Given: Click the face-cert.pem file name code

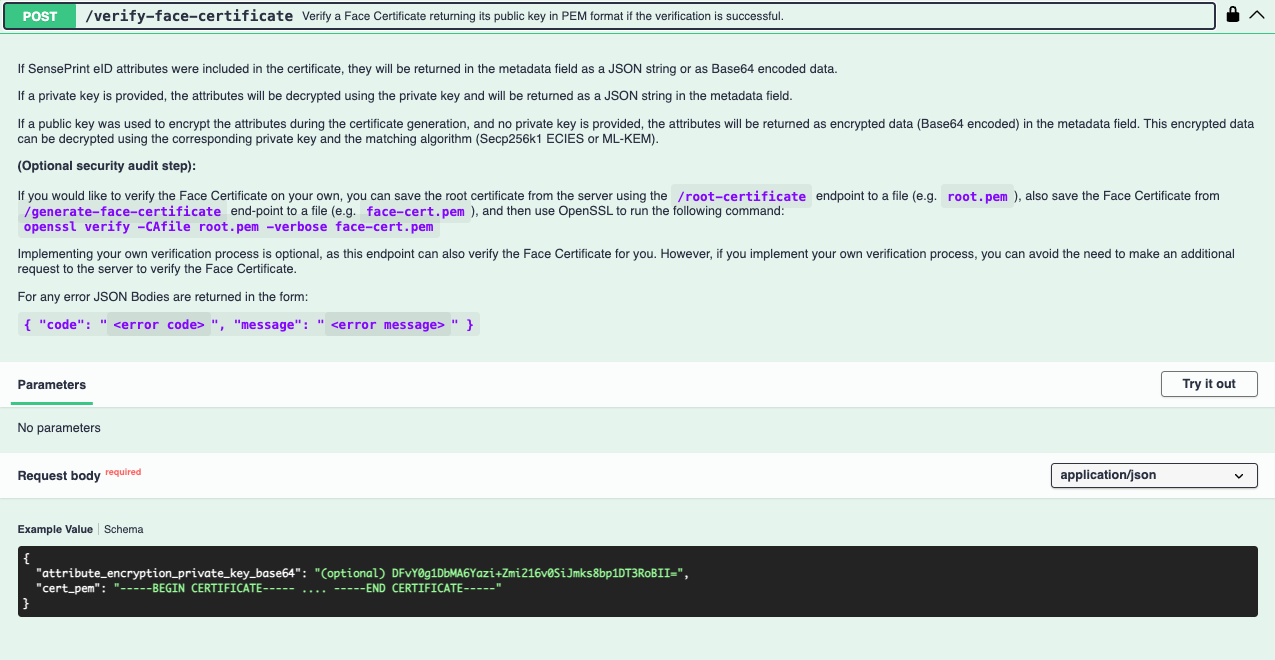Looking at the screenshot, I should (415, 212).
